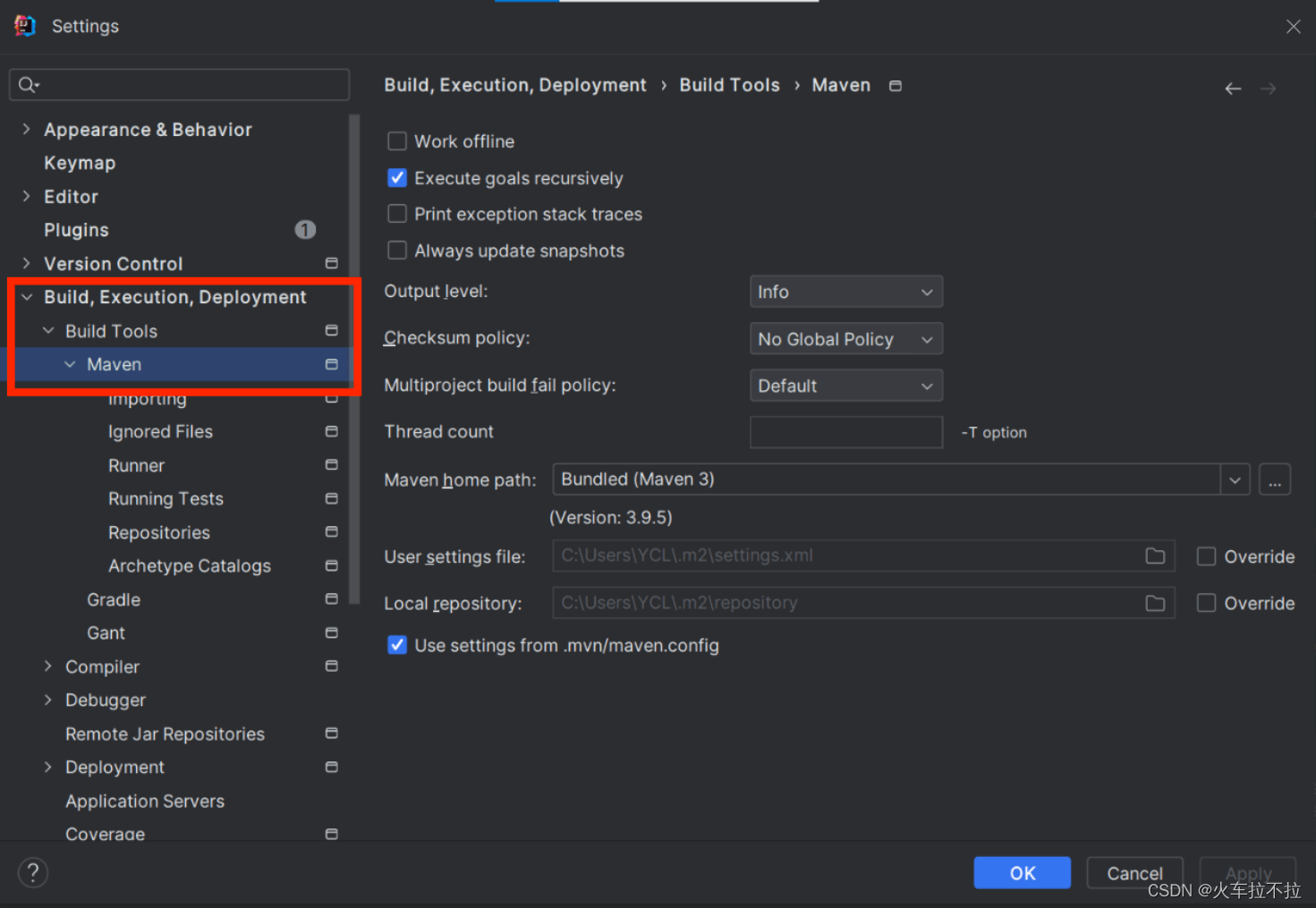The width and height of the screenshot is (1316, 908).
Task: Open the Keymap settings page
Action: 80,163
